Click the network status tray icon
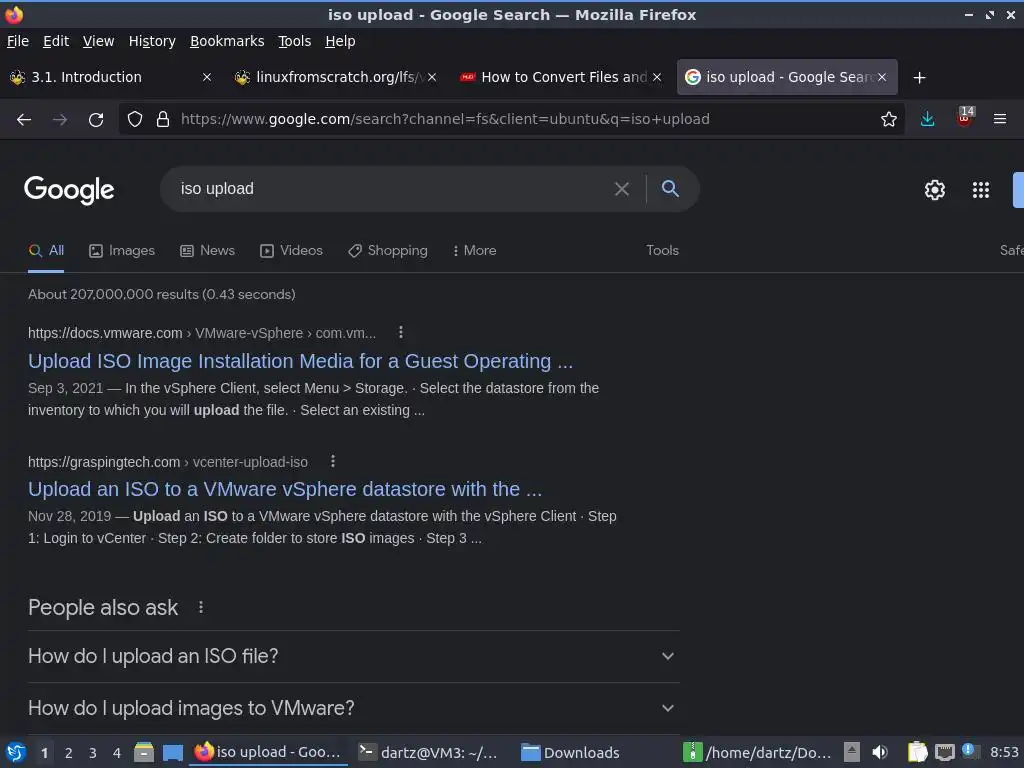The image size is (1024, 768). pos(944,753)
